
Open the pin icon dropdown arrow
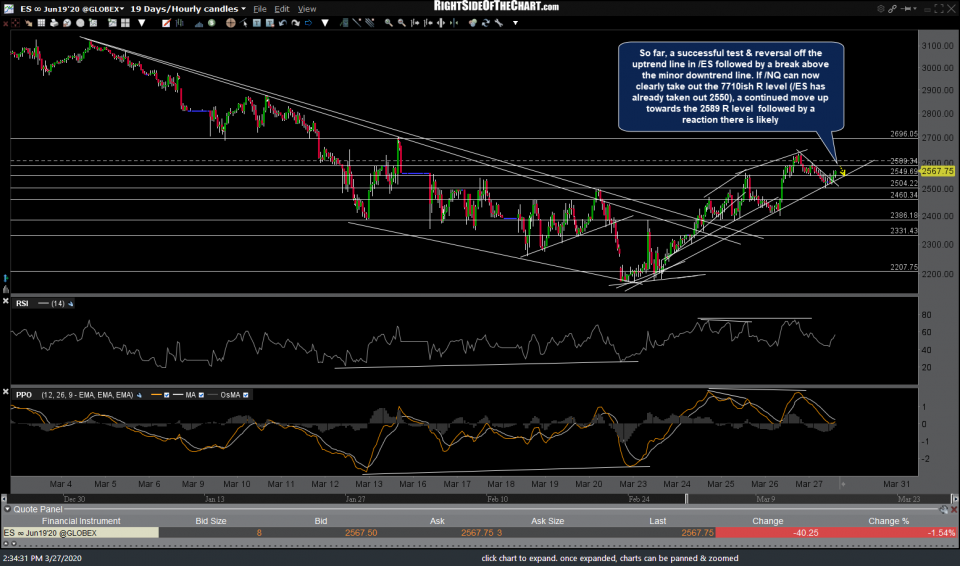[914, 9]
